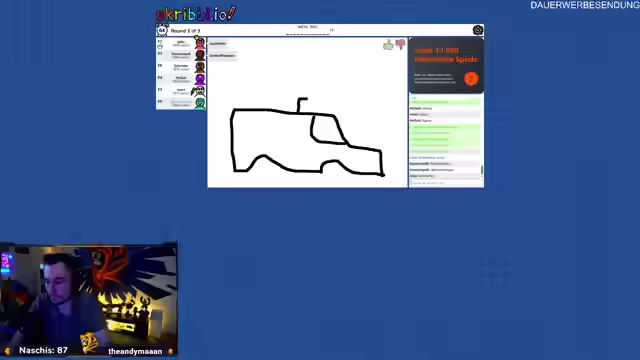Viewport: 640px width, 360px height.
Task: Select the purple player avatar
Action: coord(200,79)
